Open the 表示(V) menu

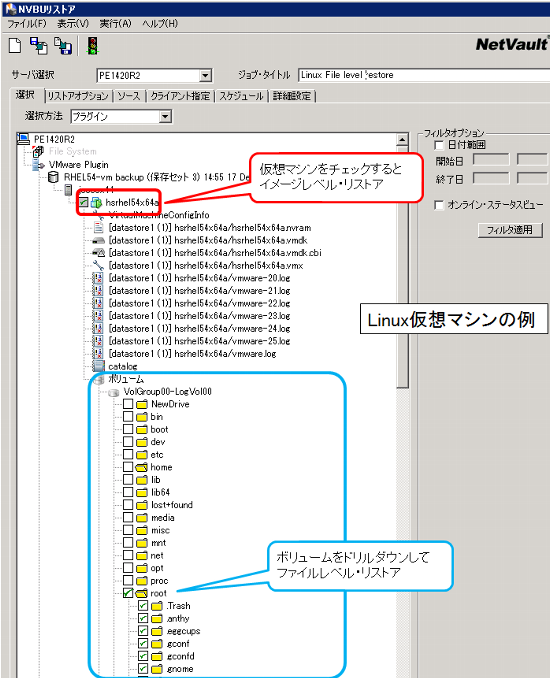tap(73, 24)
